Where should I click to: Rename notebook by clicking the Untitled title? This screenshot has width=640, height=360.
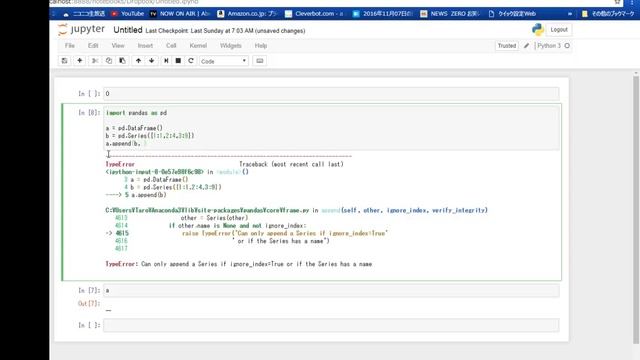coord(128,30)
